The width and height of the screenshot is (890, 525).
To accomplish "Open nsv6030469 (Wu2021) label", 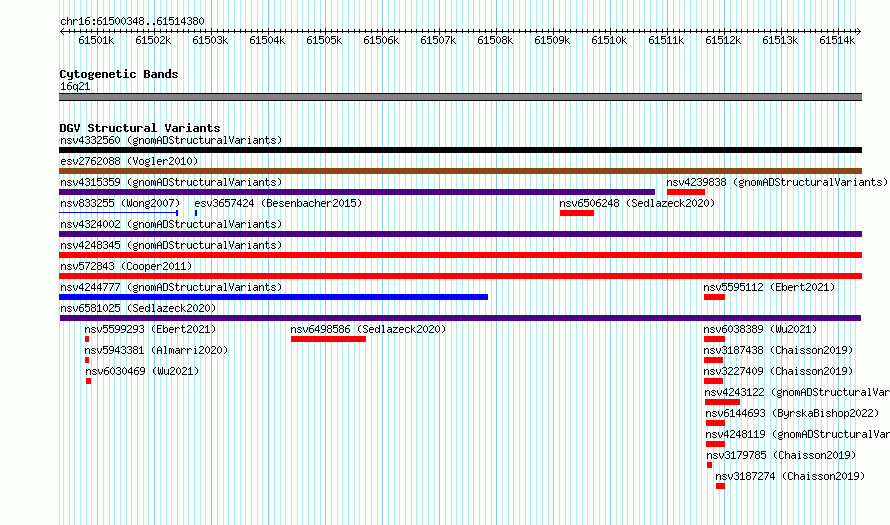I will pos(142,371).
